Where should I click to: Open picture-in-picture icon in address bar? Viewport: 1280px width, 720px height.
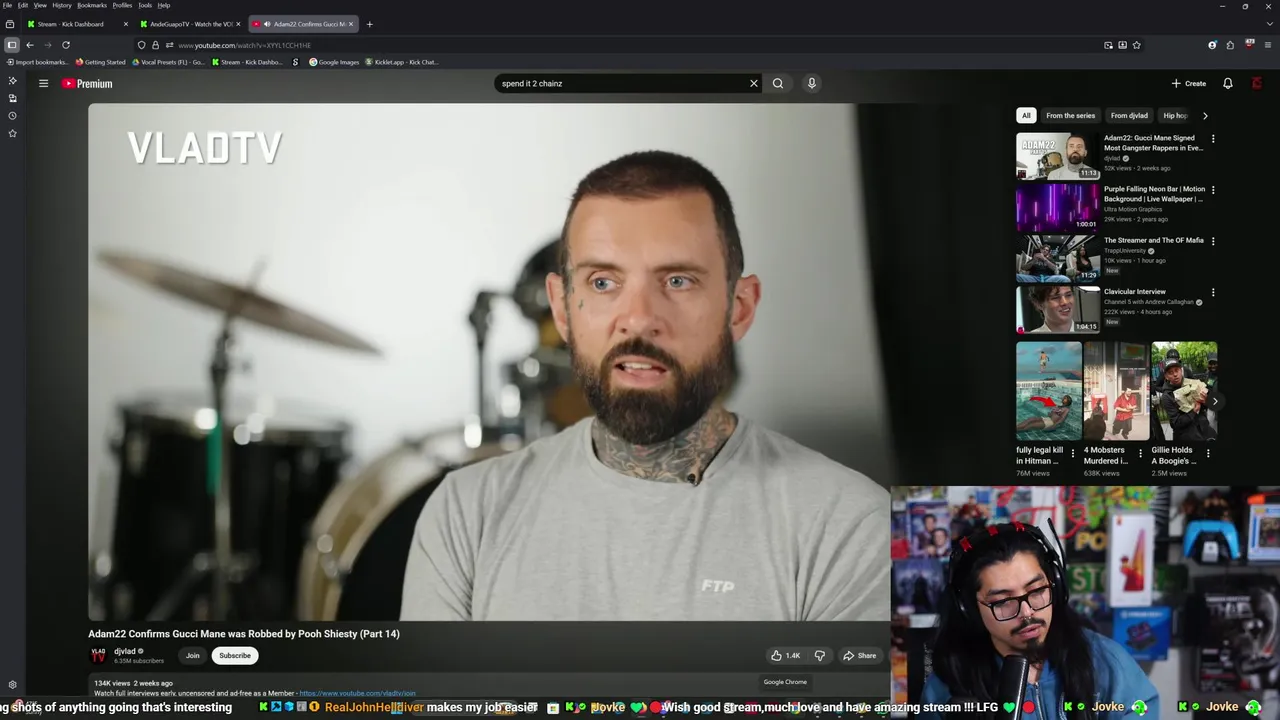click(x=1108, y=45)
